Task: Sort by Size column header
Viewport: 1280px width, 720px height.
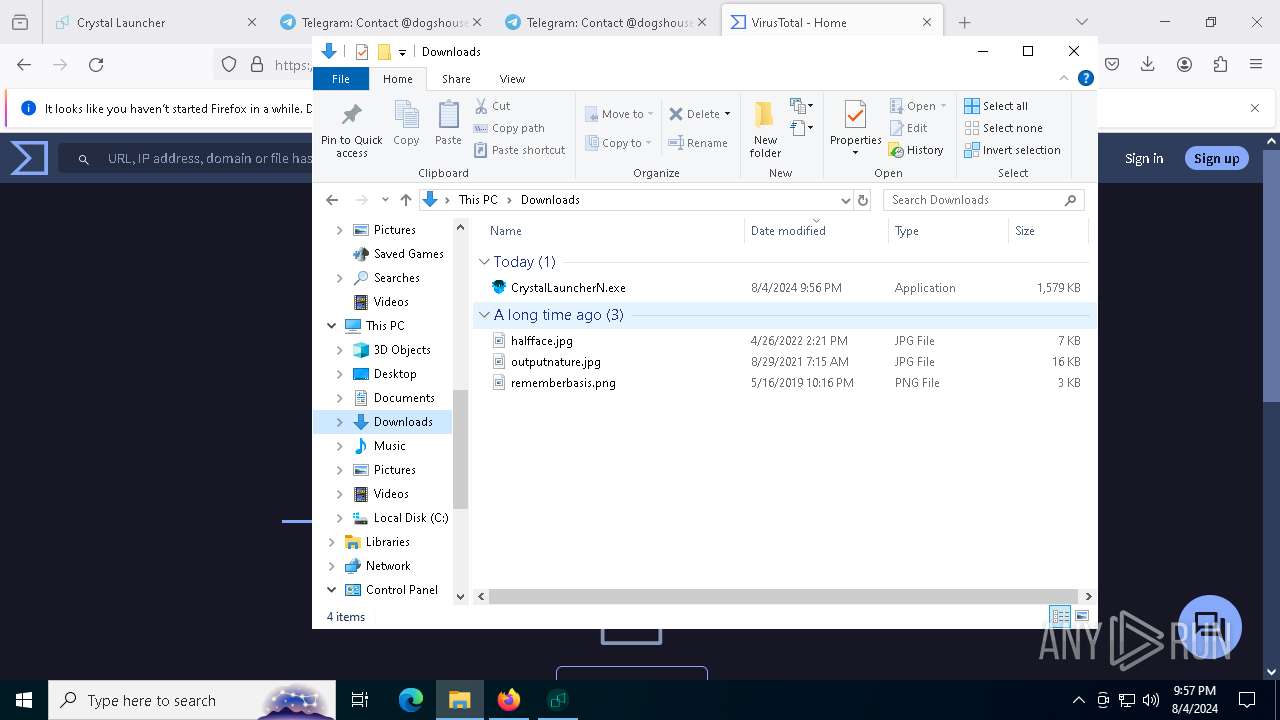Action: click(x=1047, y=231)
